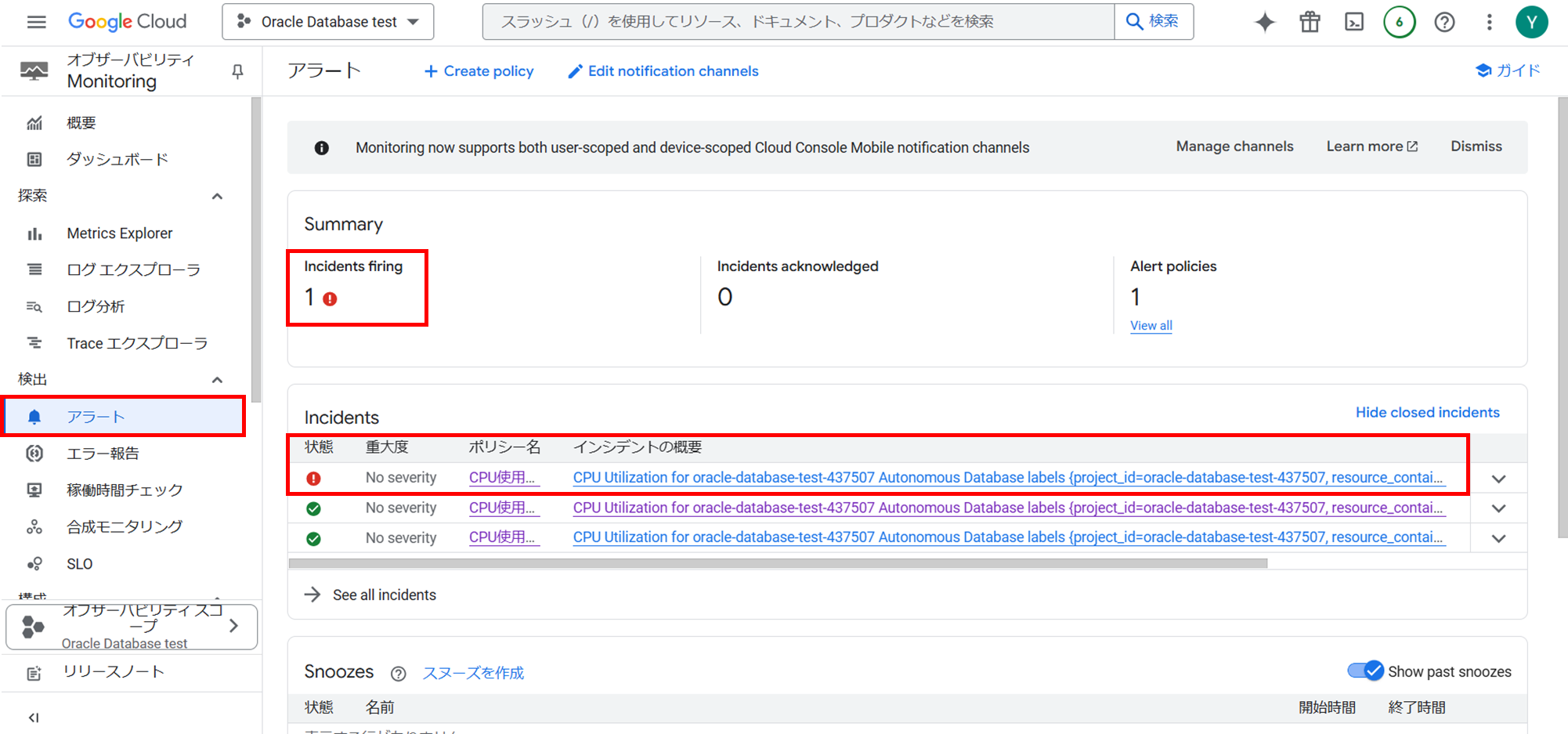This screenshot has width=1568, height=734.
Task: Open the project picker Oracle Database test
Action: click(x=327, y=22)
